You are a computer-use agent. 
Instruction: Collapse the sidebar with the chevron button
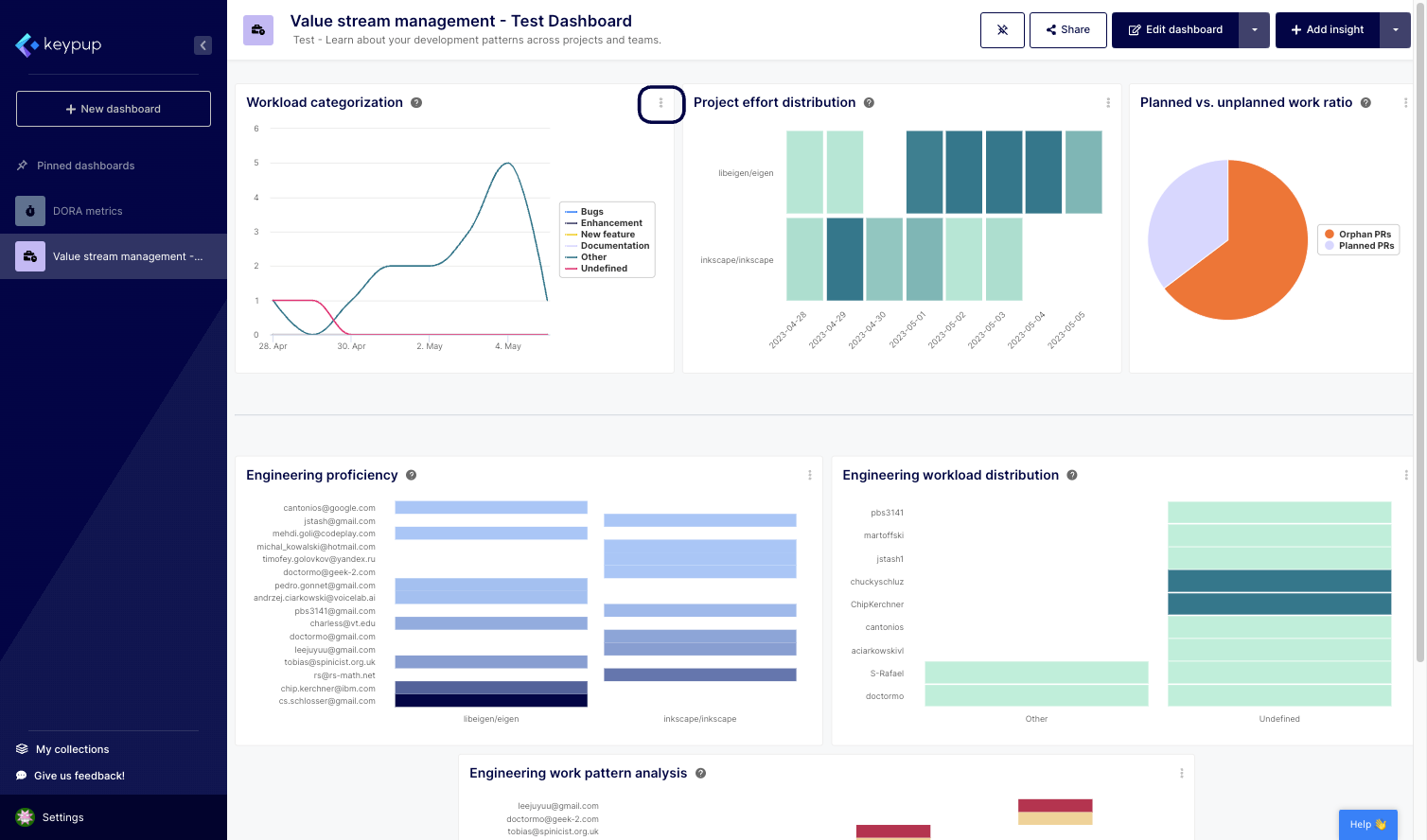(203, 45)
